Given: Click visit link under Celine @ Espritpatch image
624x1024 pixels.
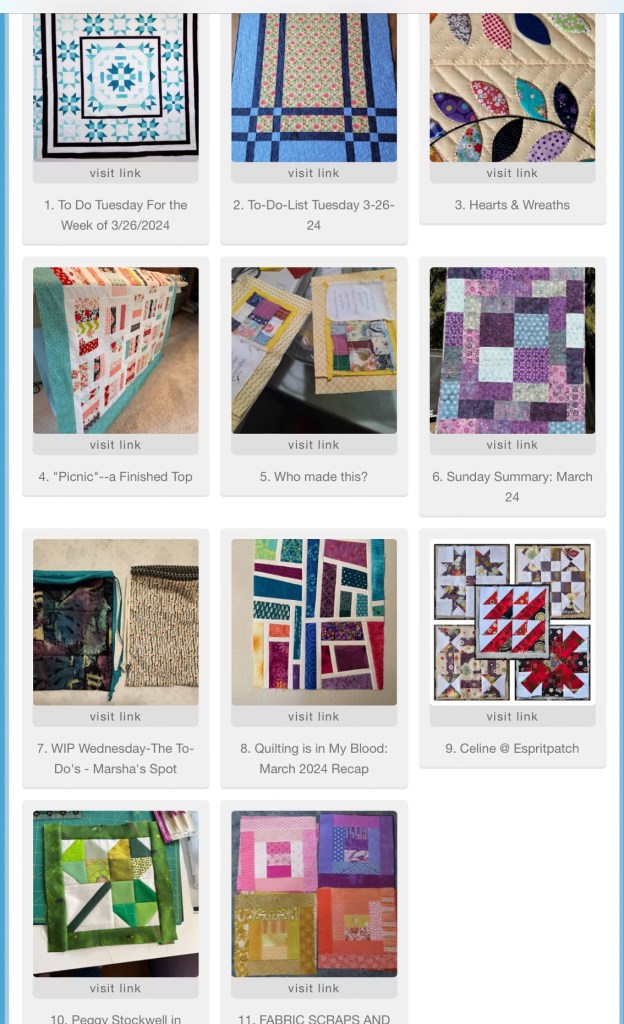Looking at the screenshot, I should tap(512, 716).
